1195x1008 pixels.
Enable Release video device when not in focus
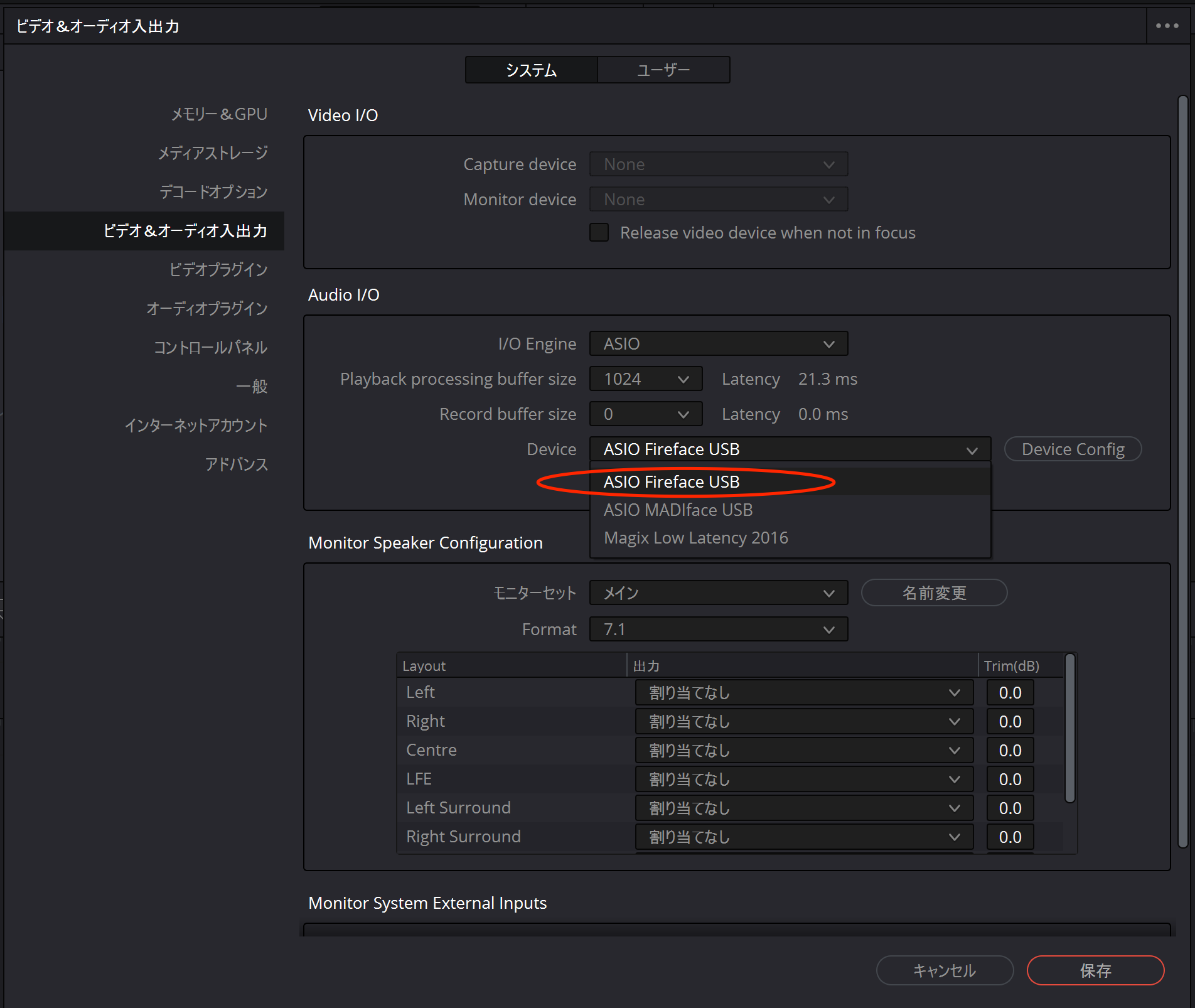coord(599,232)
